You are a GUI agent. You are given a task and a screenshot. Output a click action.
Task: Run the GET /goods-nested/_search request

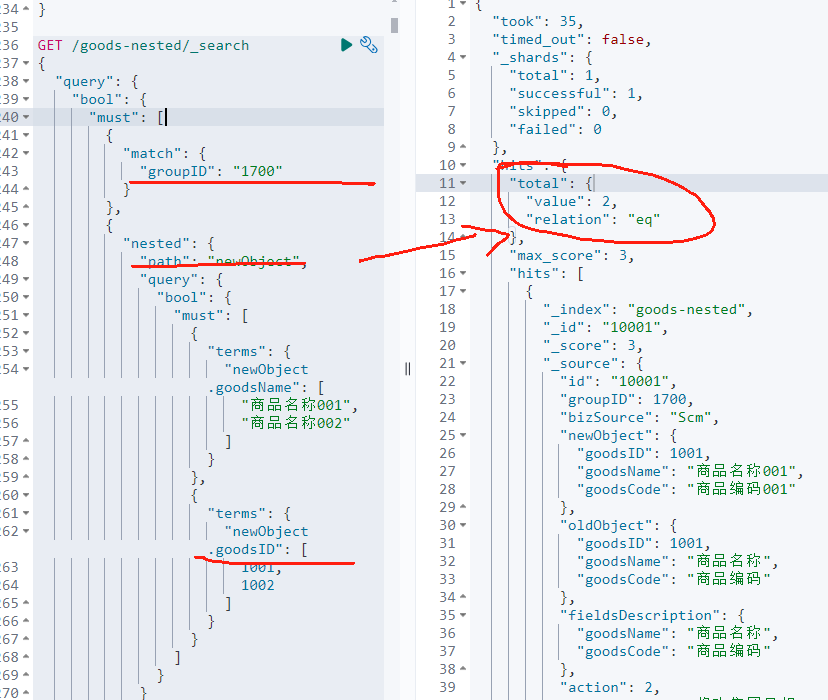346,45
